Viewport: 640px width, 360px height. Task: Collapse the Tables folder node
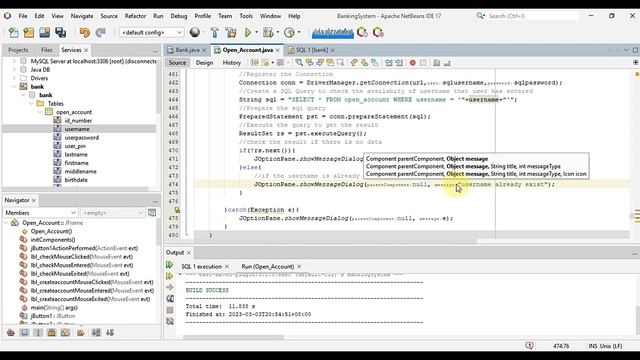(x=31, y=103)
